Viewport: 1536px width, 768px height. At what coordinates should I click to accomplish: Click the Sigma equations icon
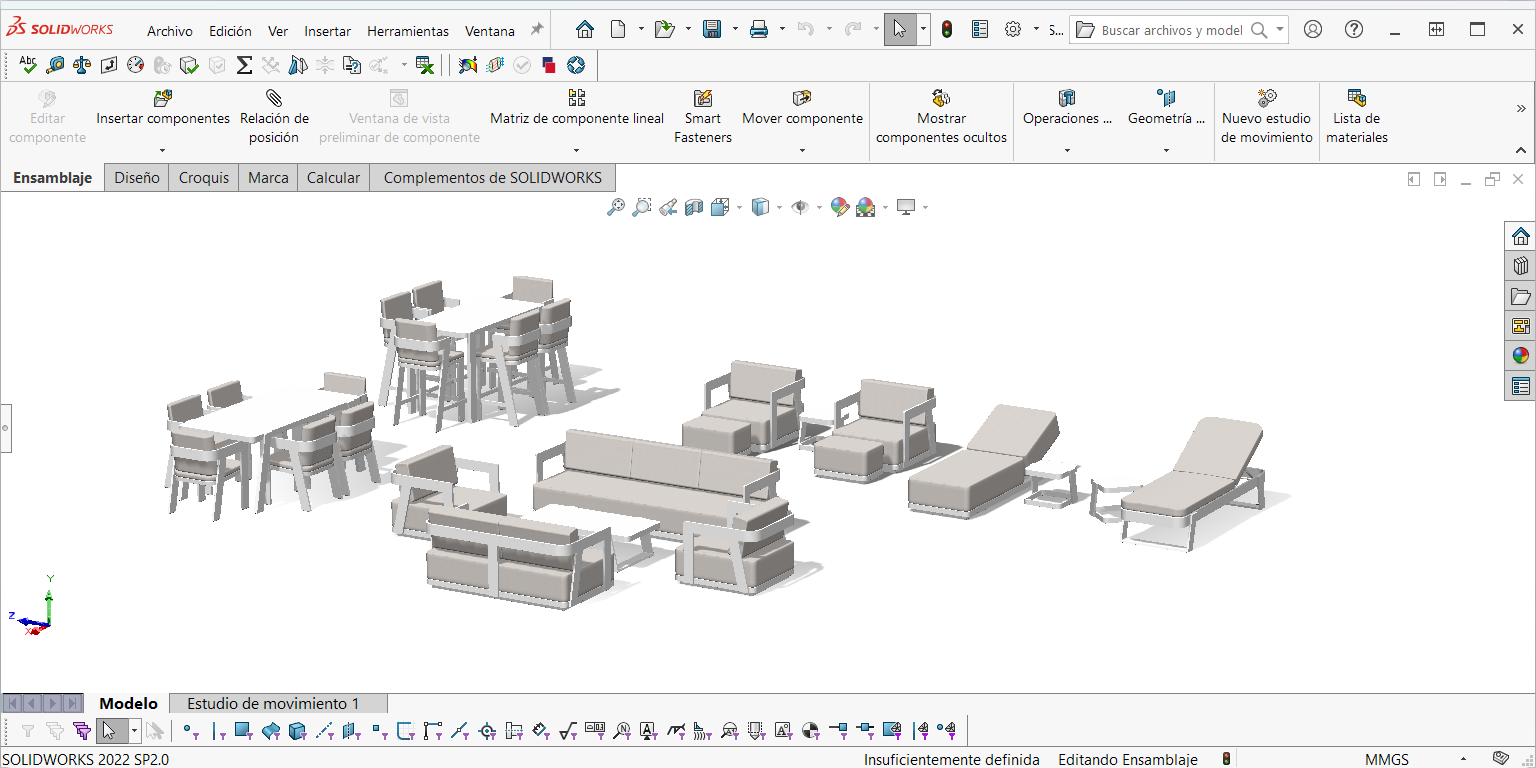point(244,65)
